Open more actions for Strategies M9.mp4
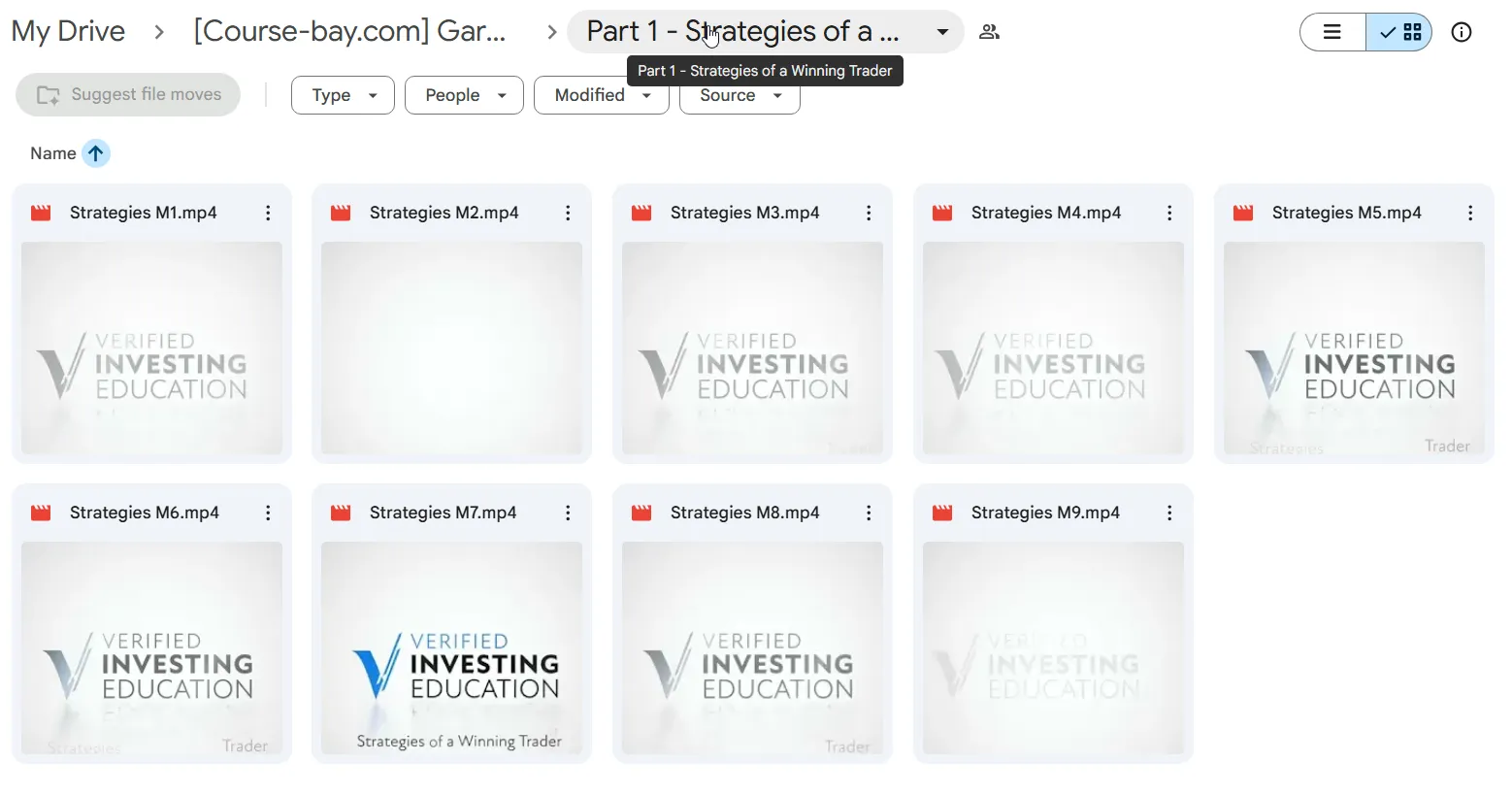This screenshot has height=795, width=1512. 1169,513
